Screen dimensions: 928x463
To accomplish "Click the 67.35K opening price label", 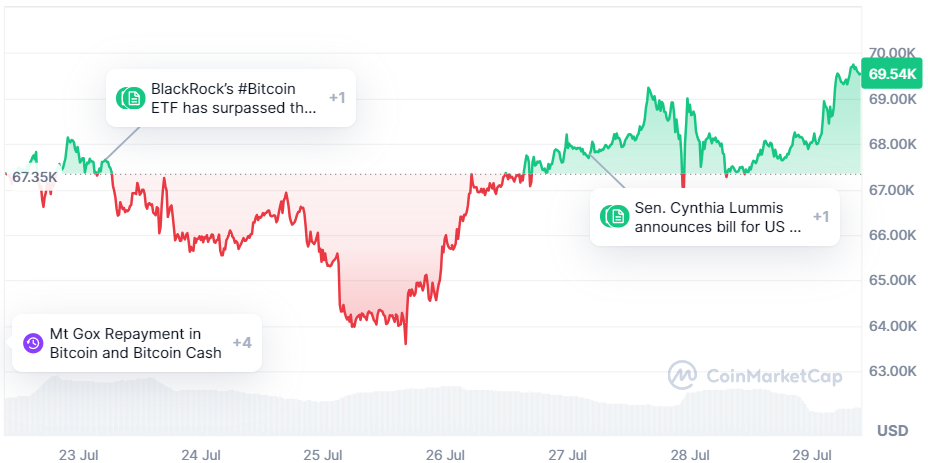I will coord(34,177).
